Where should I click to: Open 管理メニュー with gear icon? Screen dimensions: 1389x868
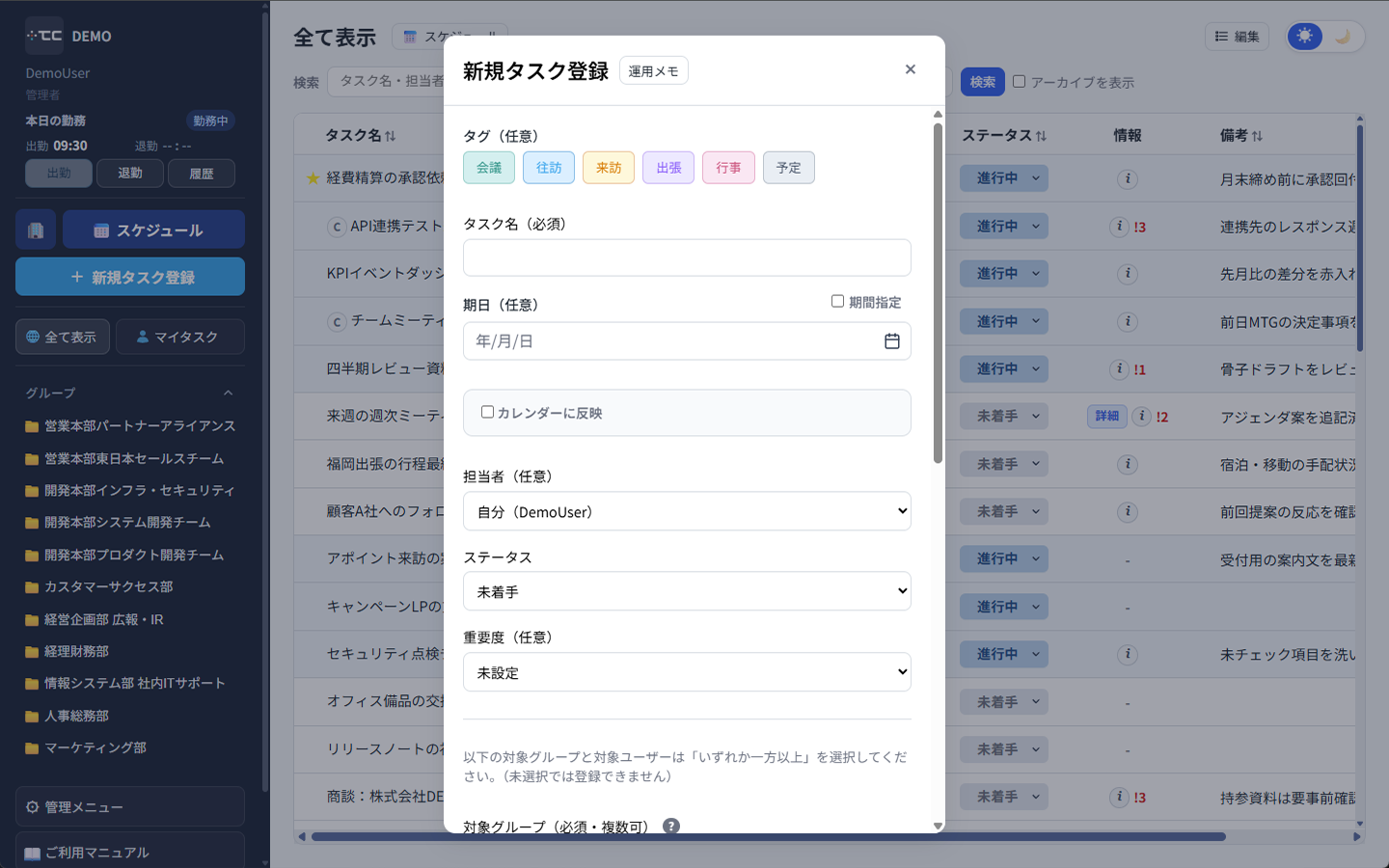click(130, 806)
